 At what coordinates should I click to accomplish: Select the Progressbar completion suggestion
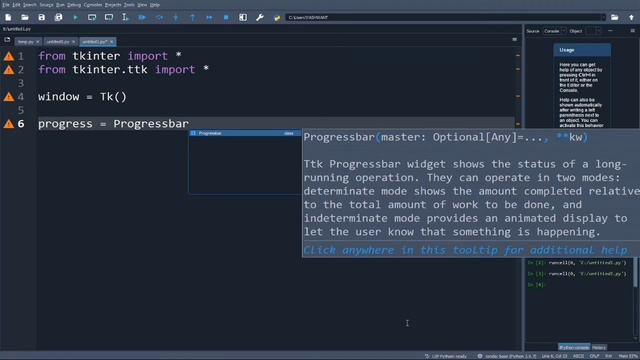coord(245,133)
